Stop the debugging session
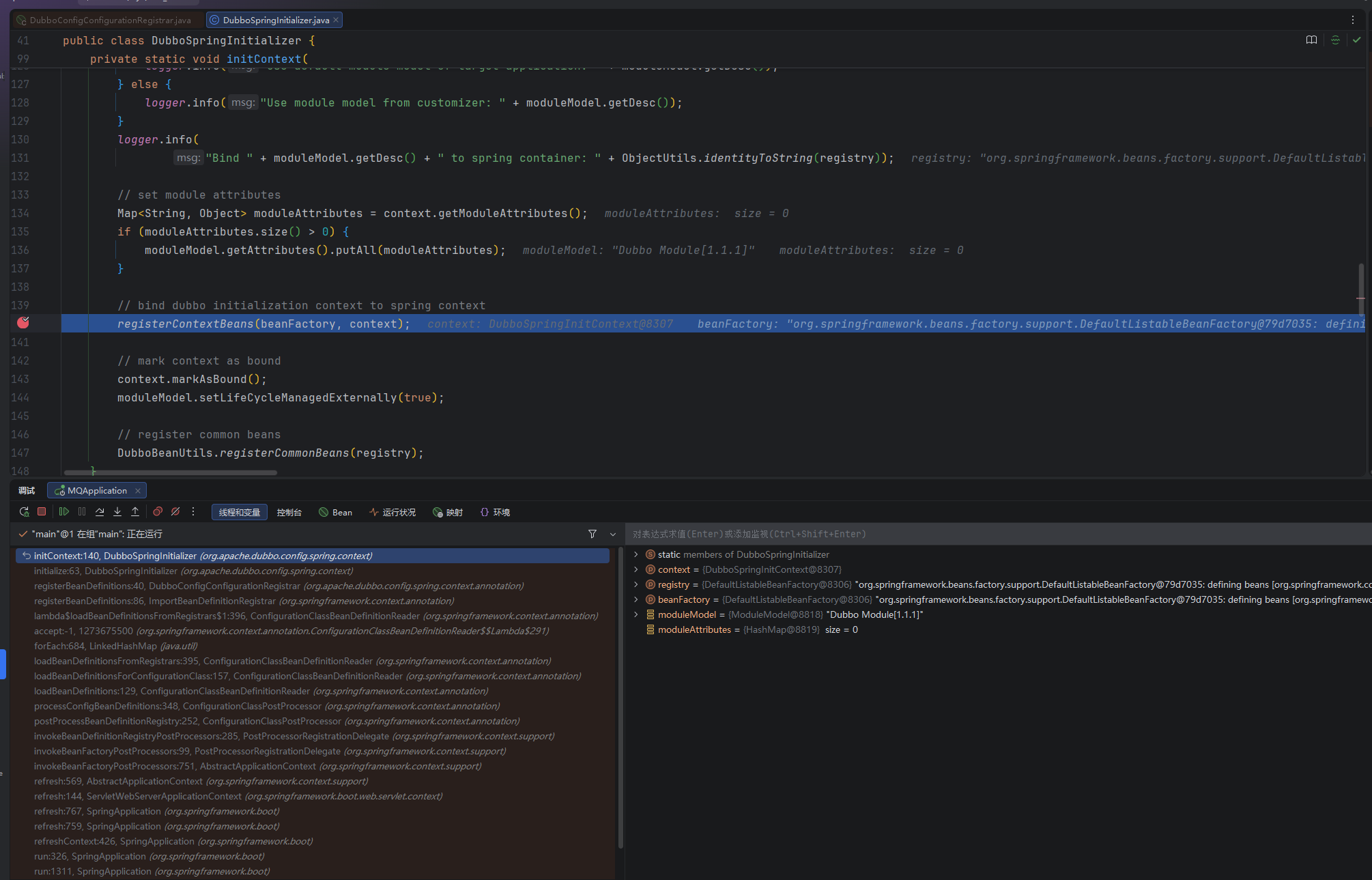Screen dimensions: 1372x880 [42, 512]
